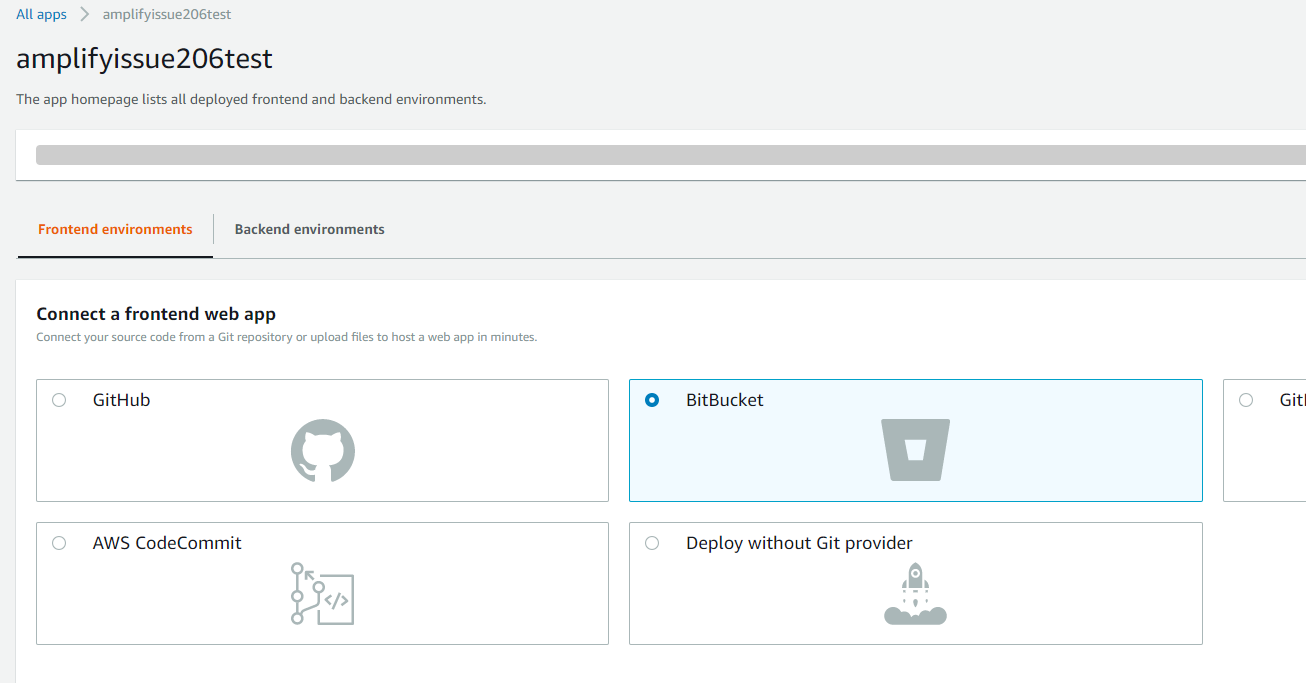Select the GitLab radio button on the right edge

[x=1245, y=399]
